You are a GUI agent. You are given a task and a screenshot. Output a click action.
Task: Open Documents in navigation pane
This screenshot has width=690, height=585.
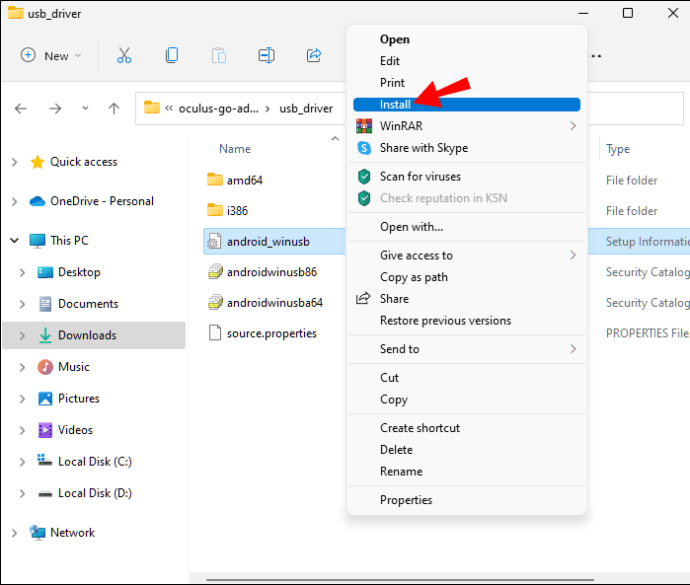[88, 304]
